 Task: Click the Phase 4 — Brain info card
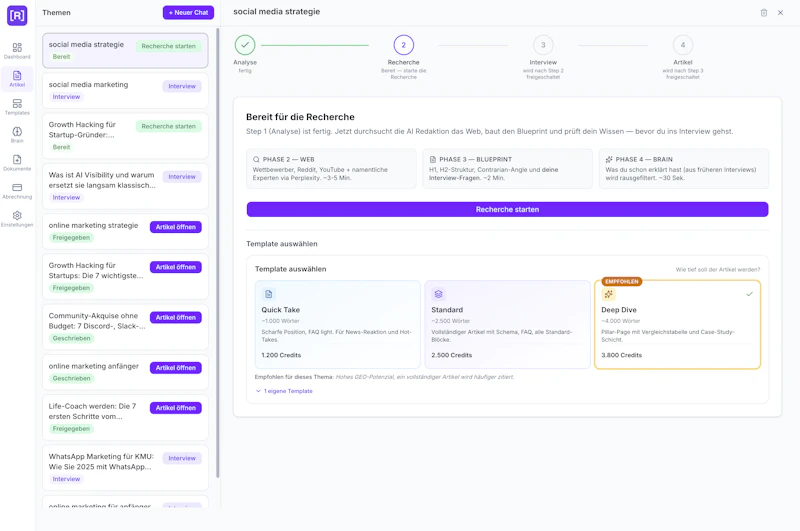(684, 169)
